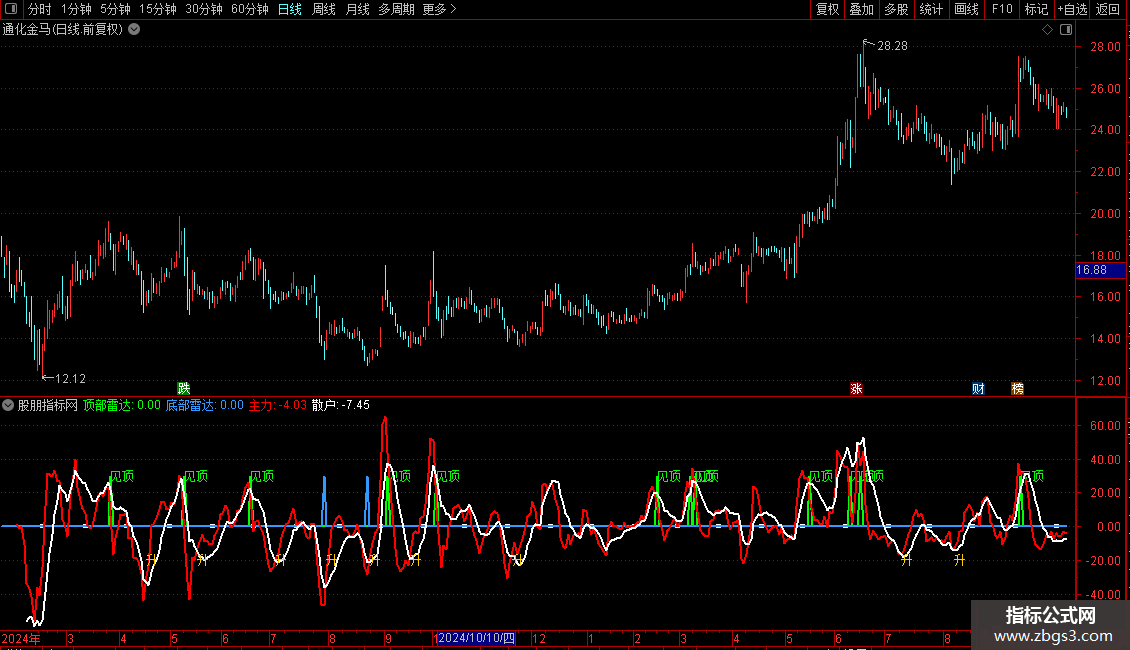Click 叠加 overlay button
The width and height of the screenshot is (1130, 650).
pos(862,9)
